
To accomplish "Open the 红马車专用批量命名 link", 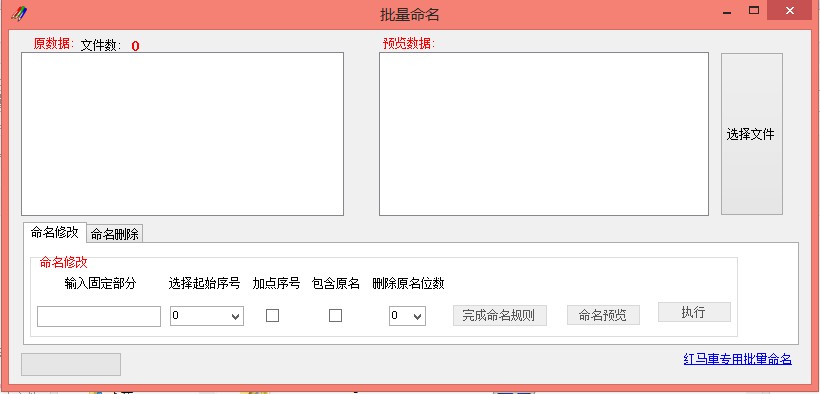I will tap(737, 359).
